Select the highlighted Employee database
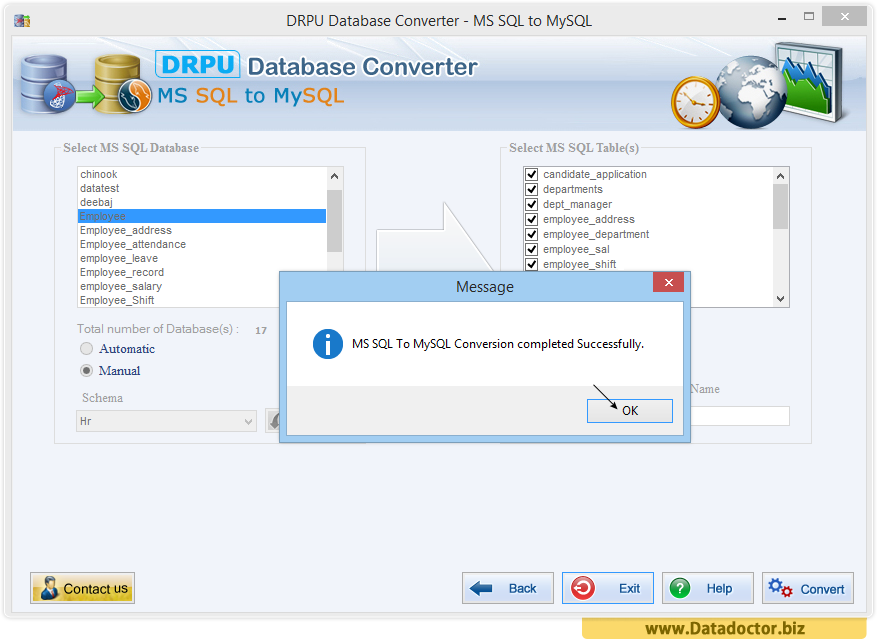Viewport: 877px width, 639px height. [202, 216]
